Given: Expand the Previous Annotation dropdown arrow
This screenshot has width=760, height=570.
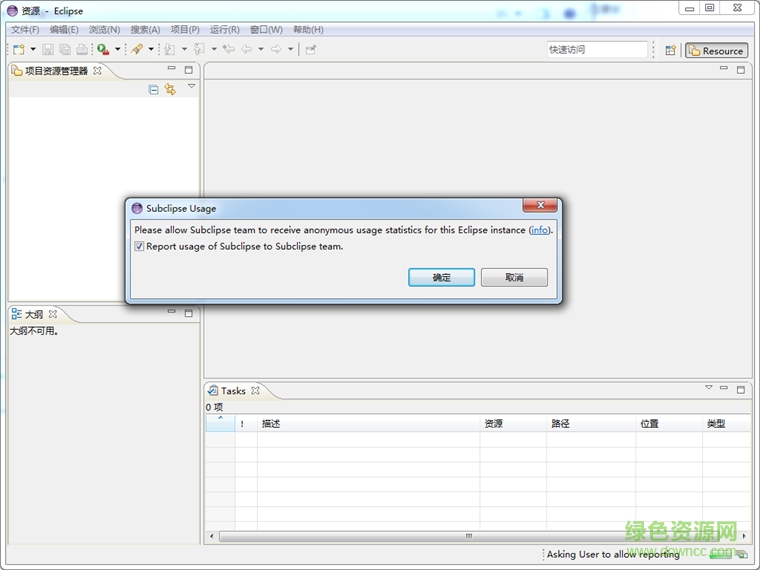Looking at the screenshot, I should [x=214, y=49].
